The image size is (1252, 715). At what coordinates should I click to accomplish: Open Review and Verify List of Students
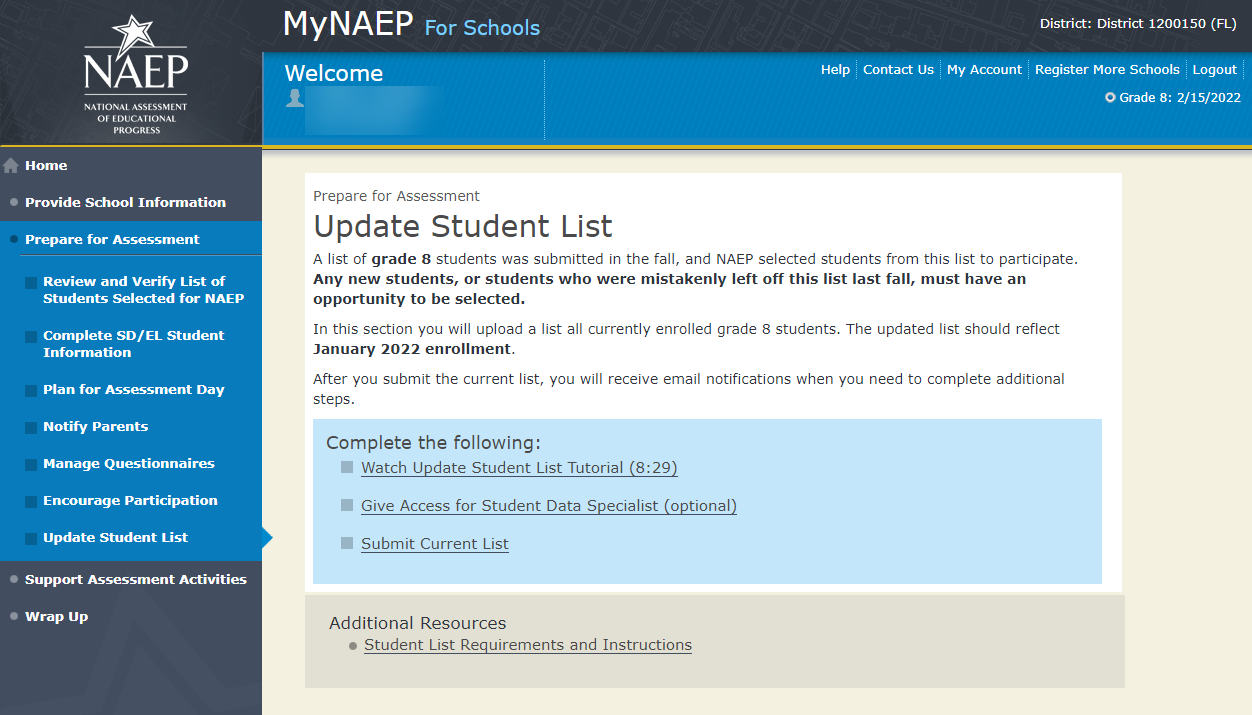click(x=143, y=290)
